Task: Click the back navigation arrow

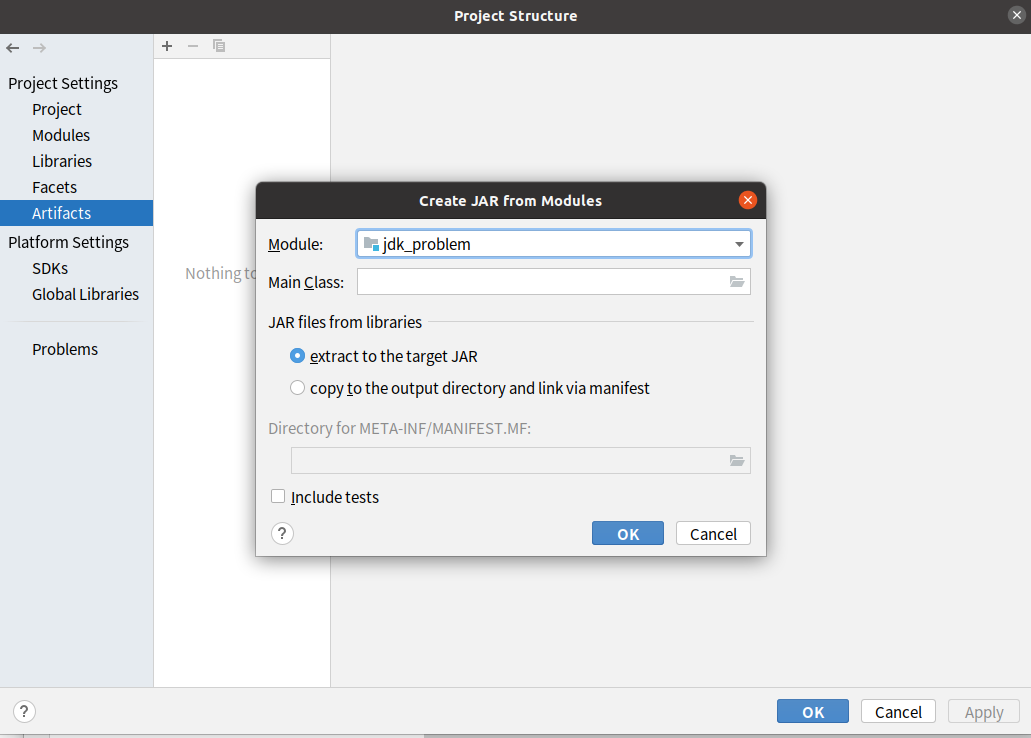Action: click(x=12, y=48)
